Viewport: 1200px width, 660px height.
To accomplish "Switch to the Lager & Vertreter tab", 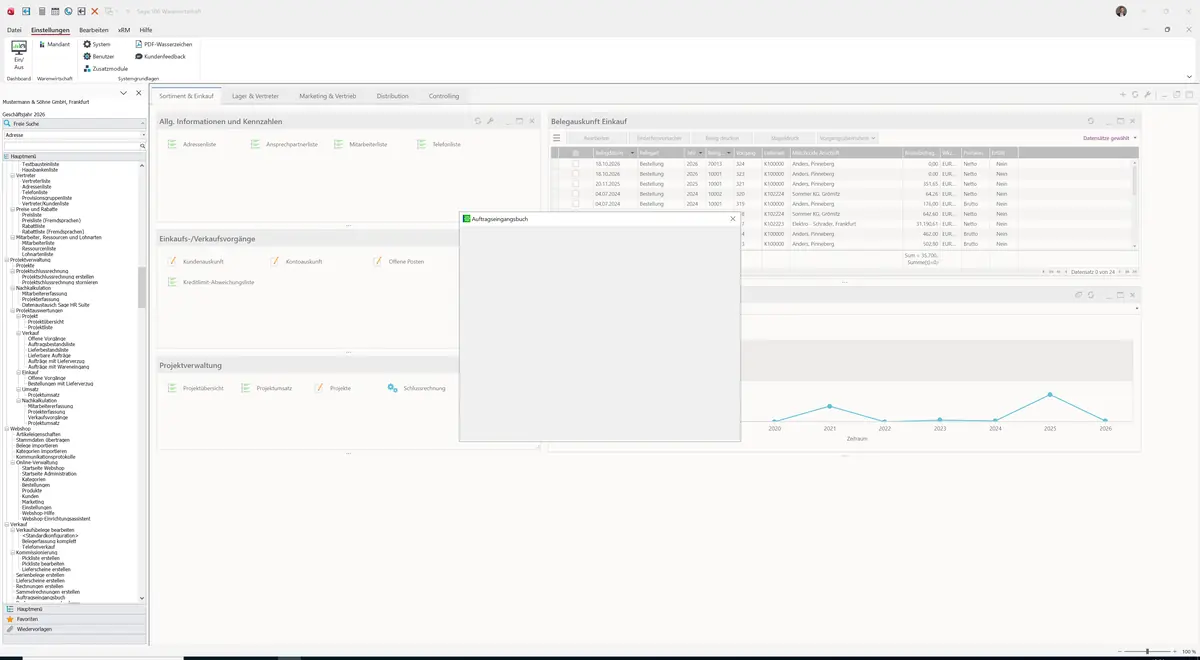I will 255,96.
